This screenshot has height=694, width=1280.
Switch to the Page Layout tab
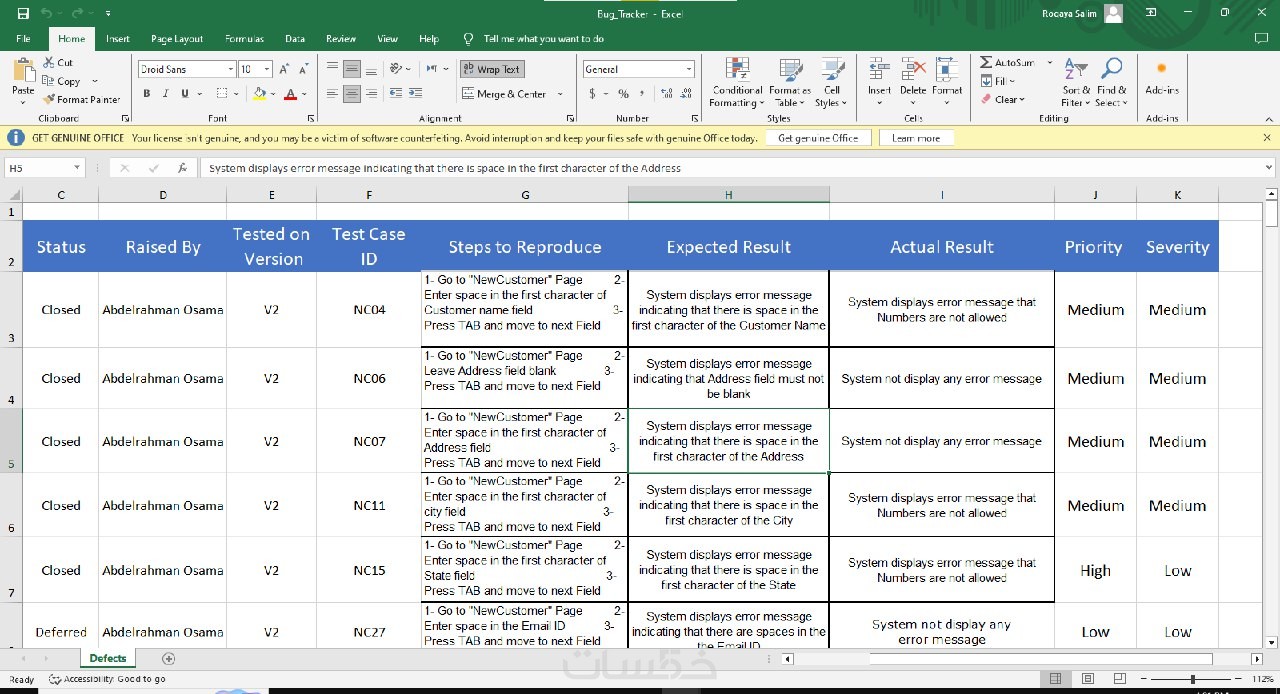tap(177, 39)
